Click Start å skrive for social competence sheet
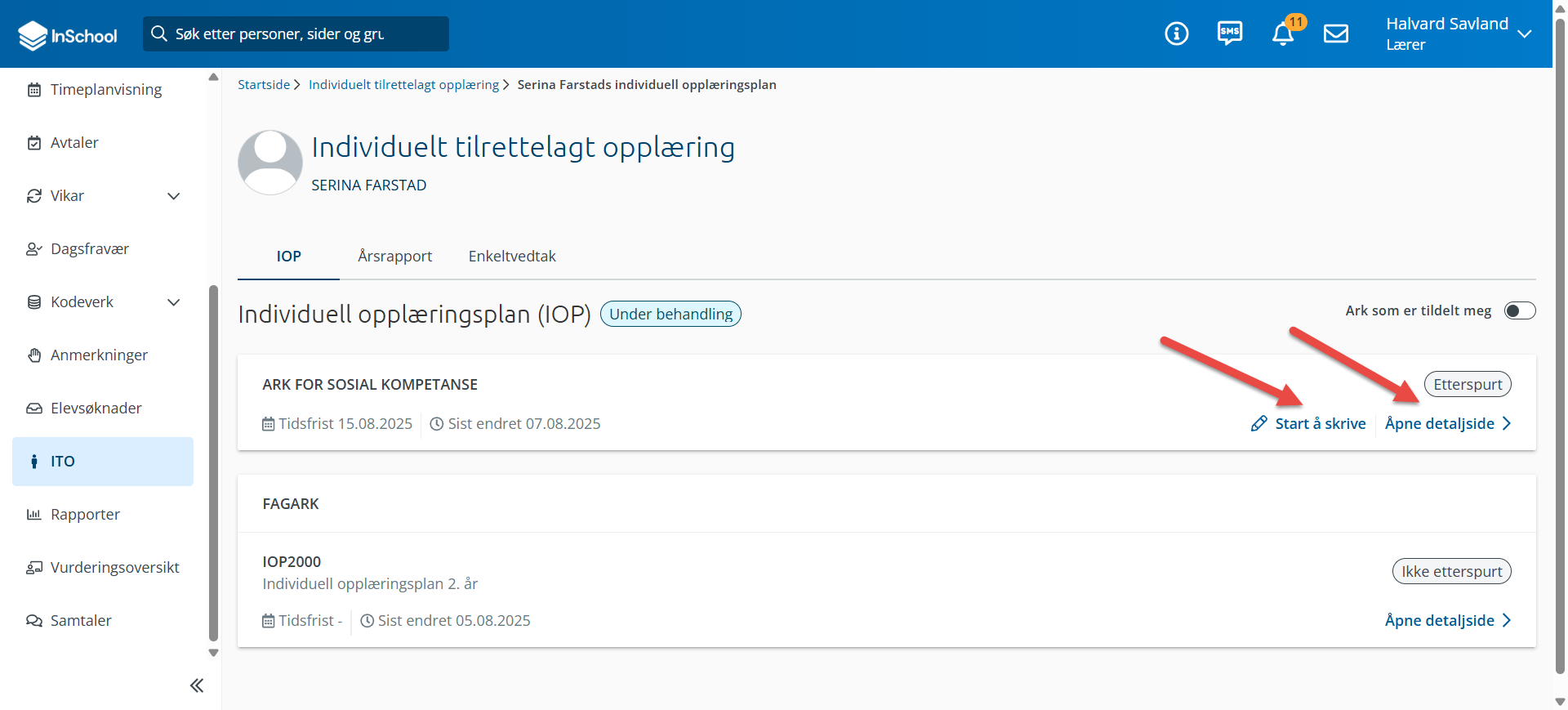This screenshot has height=710, width=1568. (1308, 423)
